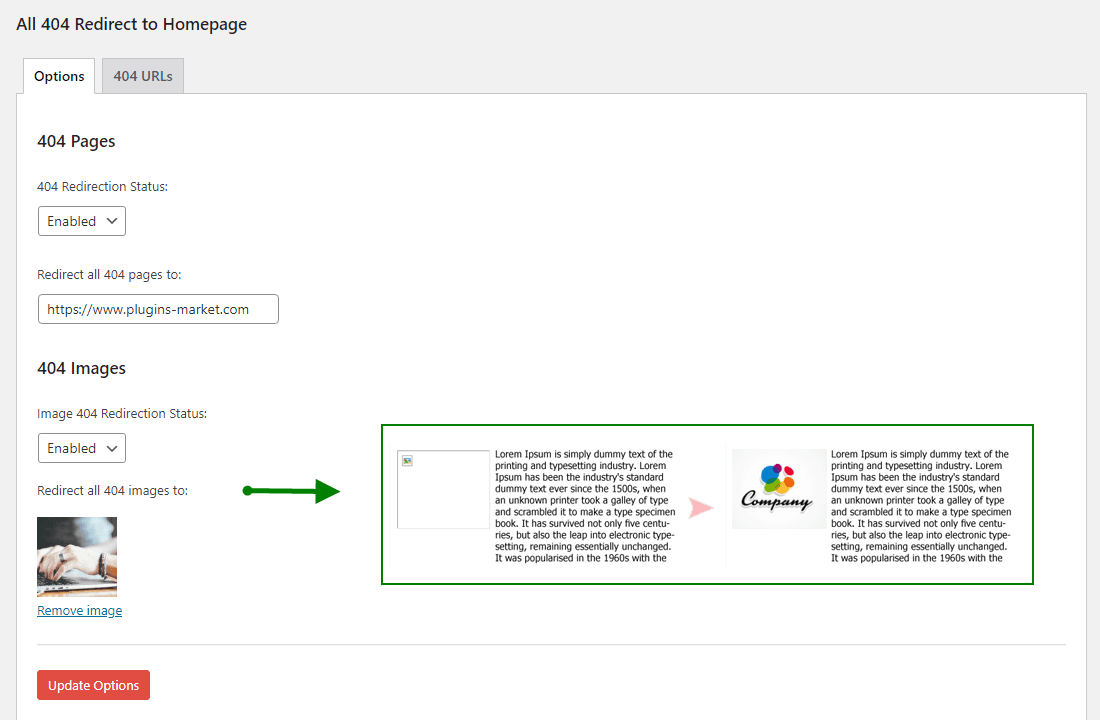
Task: Click the 404 Images section heading
Action: [80, 368]
